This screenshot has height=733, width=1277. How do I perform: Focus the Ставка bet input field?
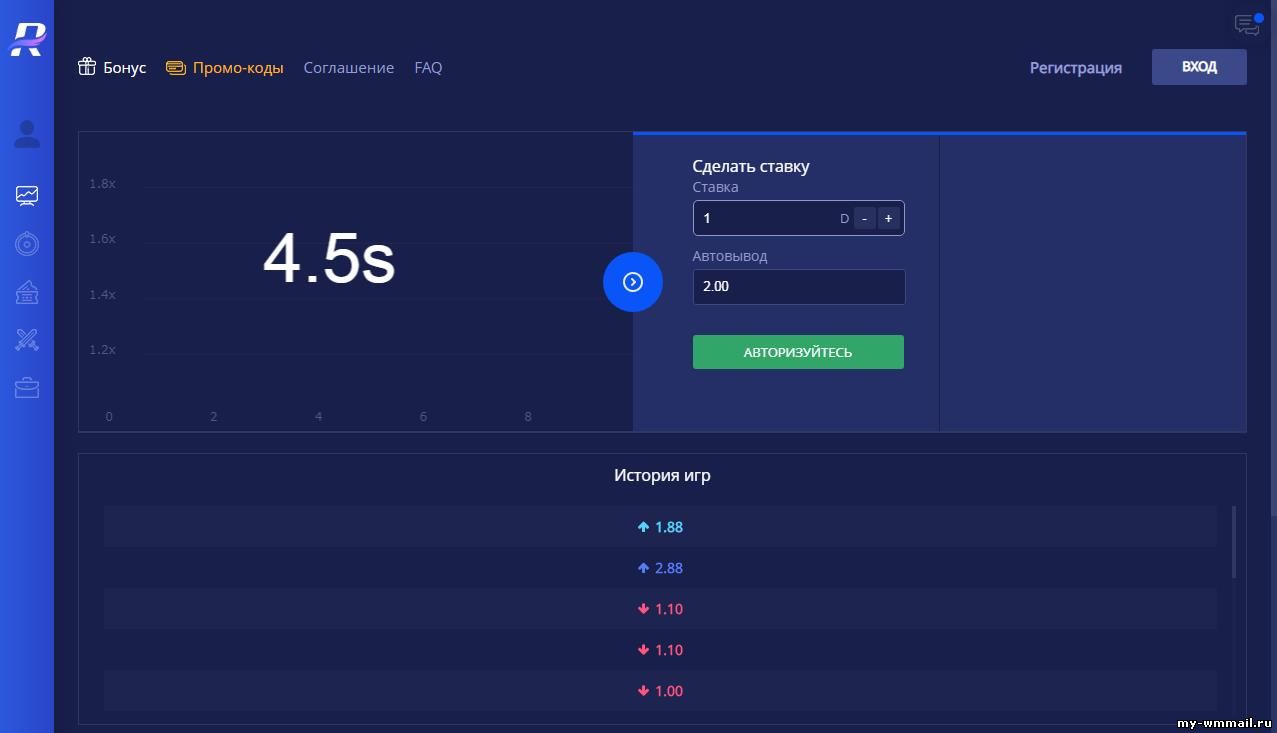798,218
